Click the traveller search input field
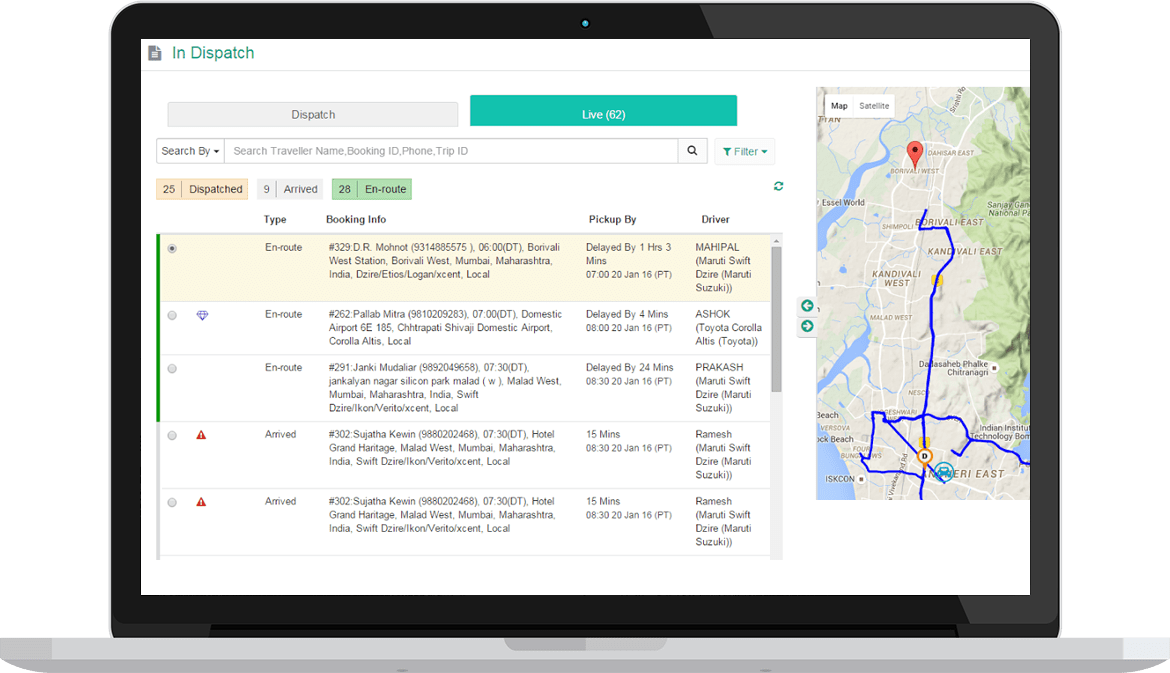Screen dimensions: 1170x673 (x=451, y=151)
